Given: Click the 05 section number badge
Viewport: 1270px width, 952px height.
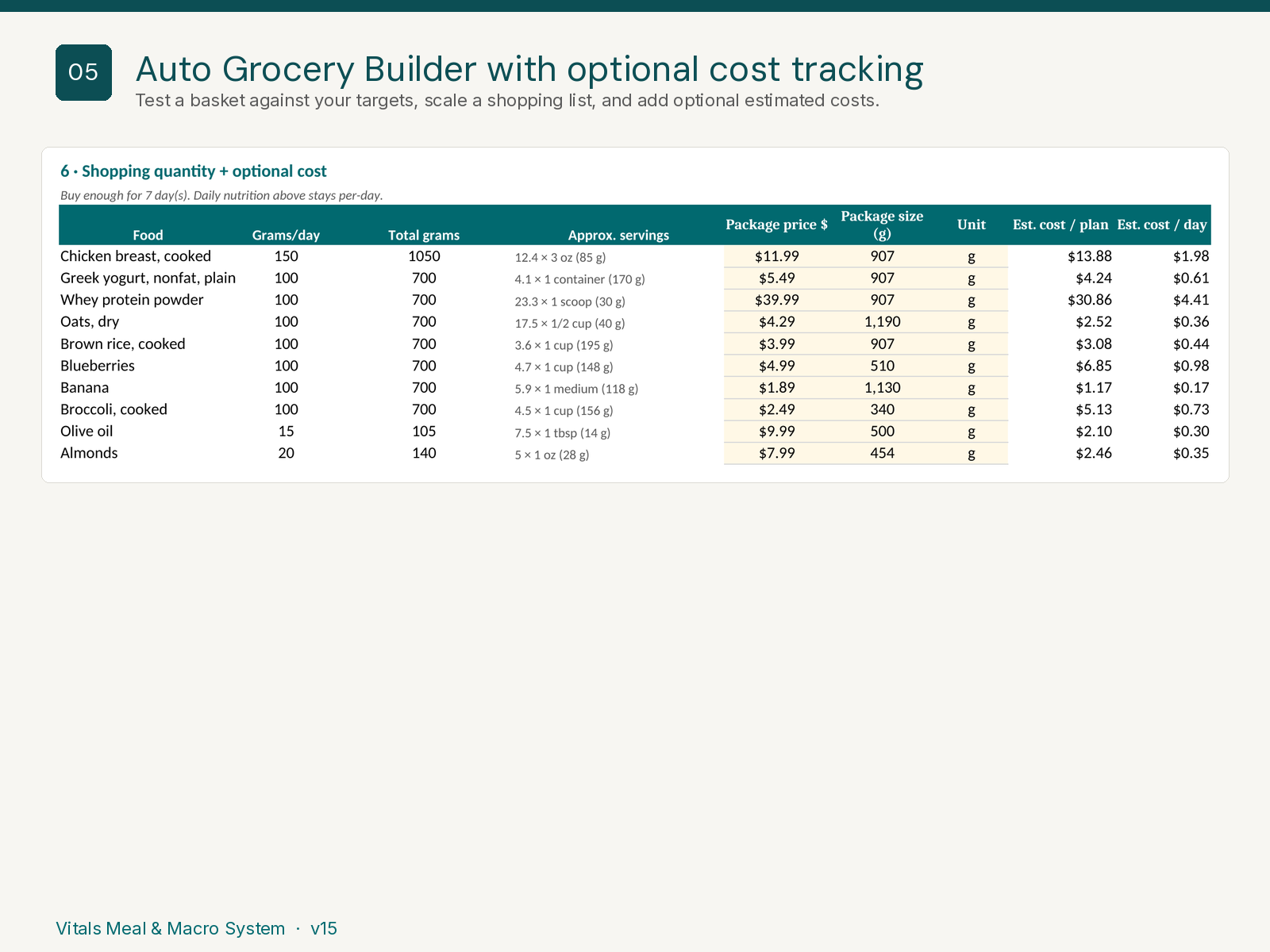Looking at the screenshot, I should coord(83,72).
